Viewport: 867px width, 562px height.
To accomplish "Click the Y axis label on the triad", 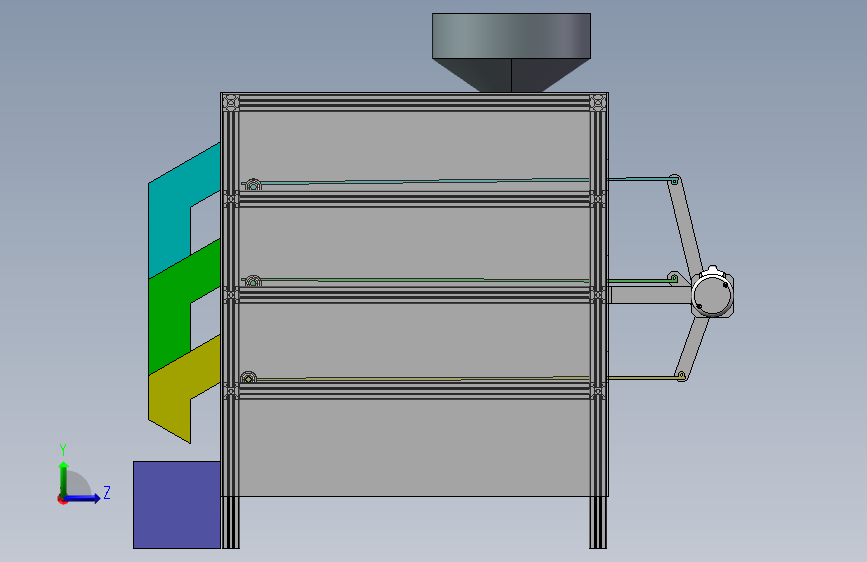I will (63, 450).
